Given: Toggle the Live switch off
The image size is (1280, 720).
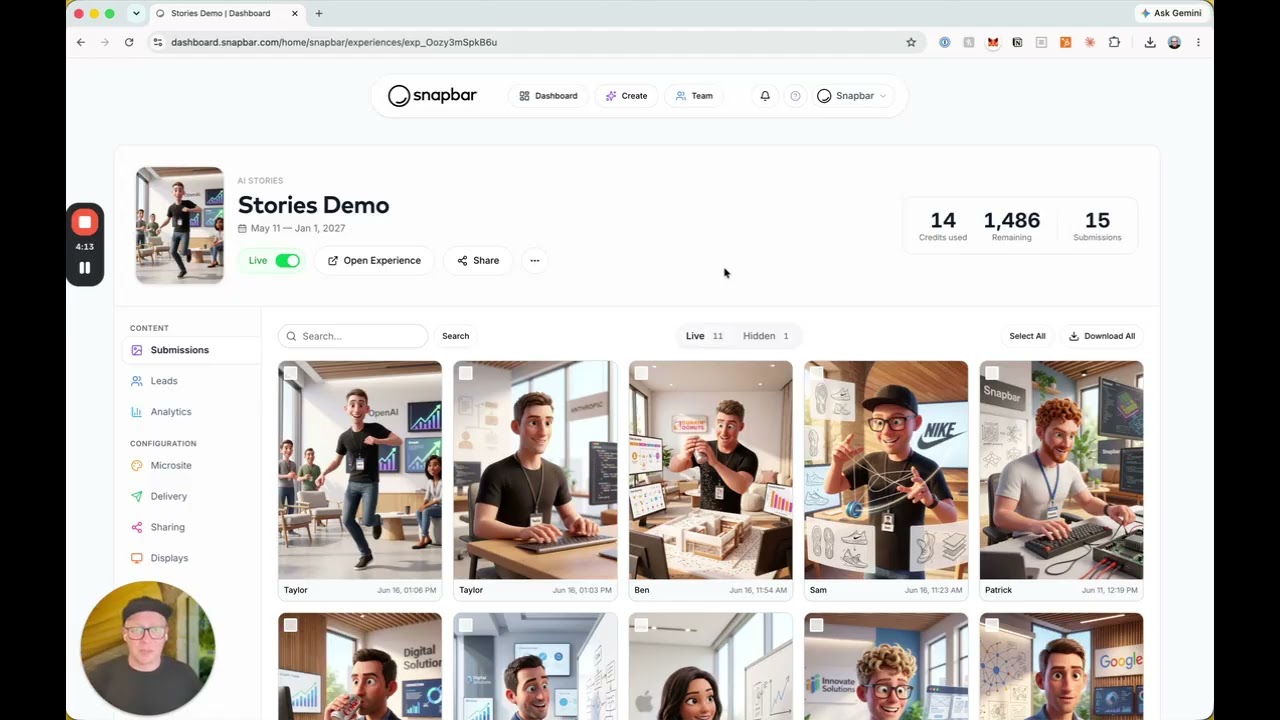Looking at the screenshot, I should [x=287, y=260].
